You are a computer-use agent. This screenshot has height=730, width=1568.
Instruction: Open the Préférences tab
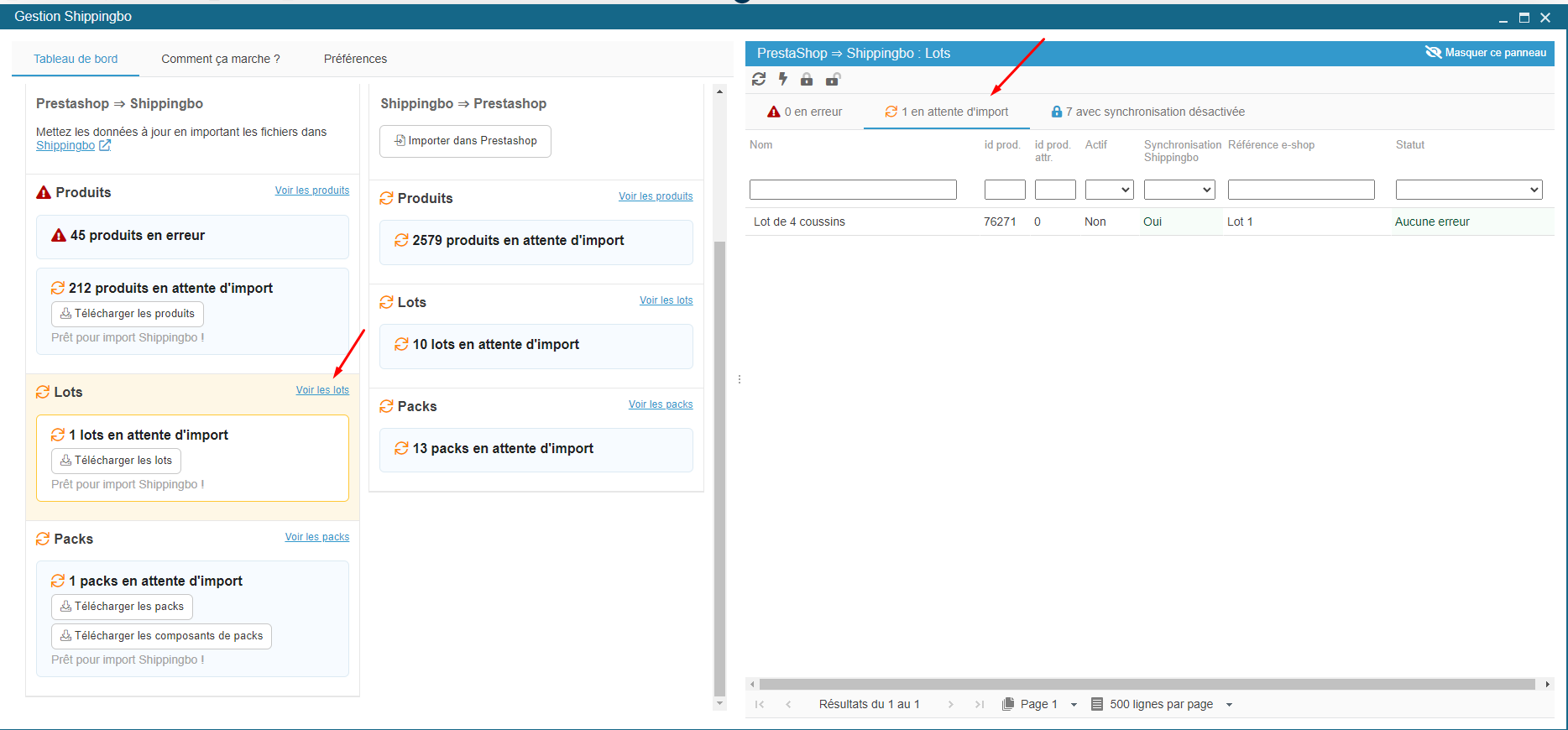356,59
